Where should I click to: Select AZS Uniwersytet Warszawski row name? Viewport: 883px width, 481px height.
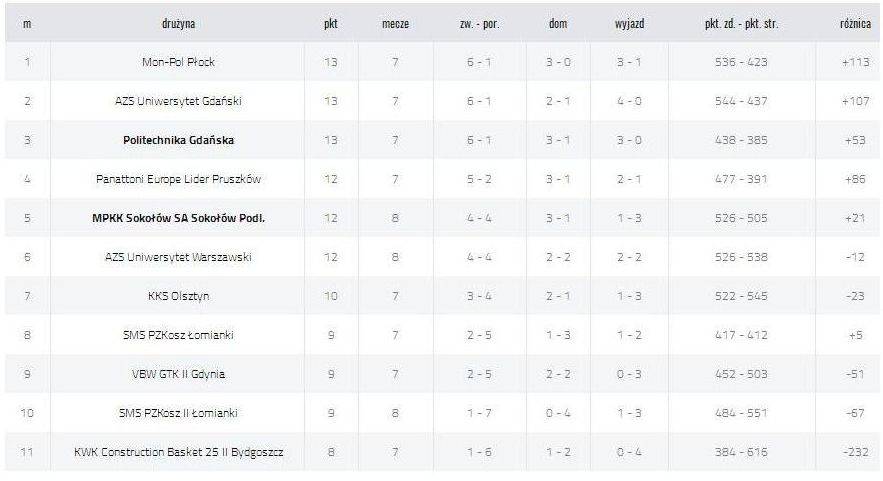(178, 257)
